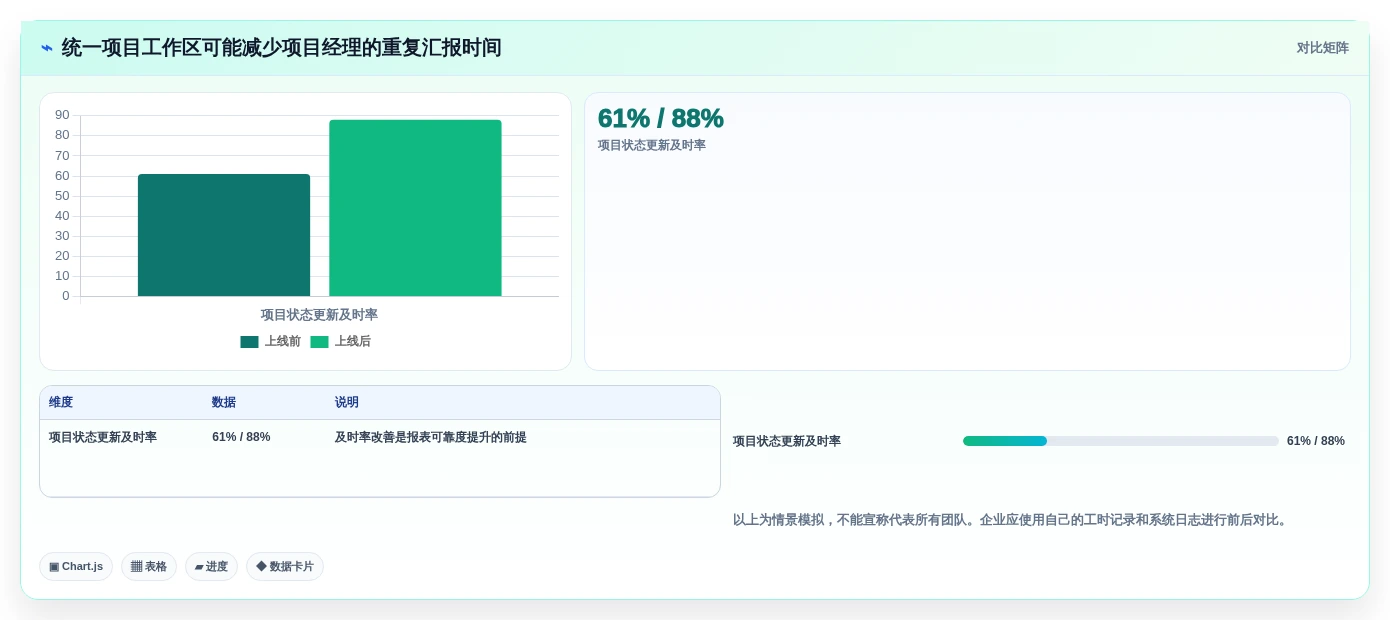Click the chart x-axis label 项目状态更新及时率
Viewport: 1390px width, 620px height.
pos(319,314)
